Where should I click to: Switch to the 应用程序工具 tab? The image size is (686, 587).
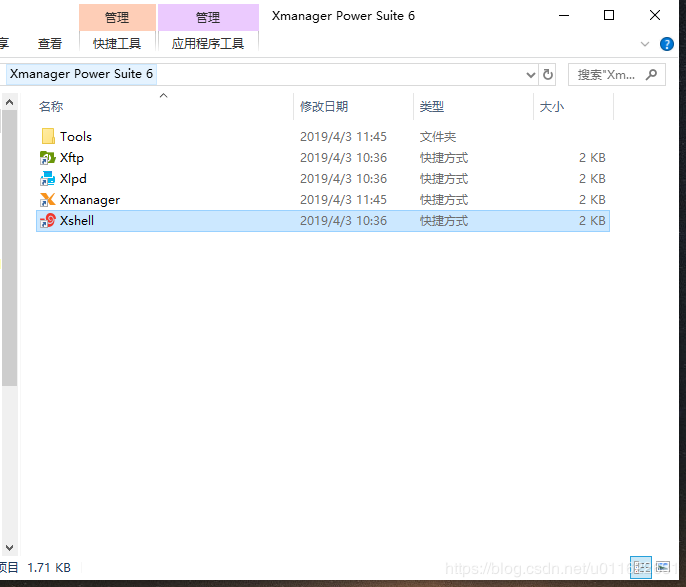tap(208, 43)
